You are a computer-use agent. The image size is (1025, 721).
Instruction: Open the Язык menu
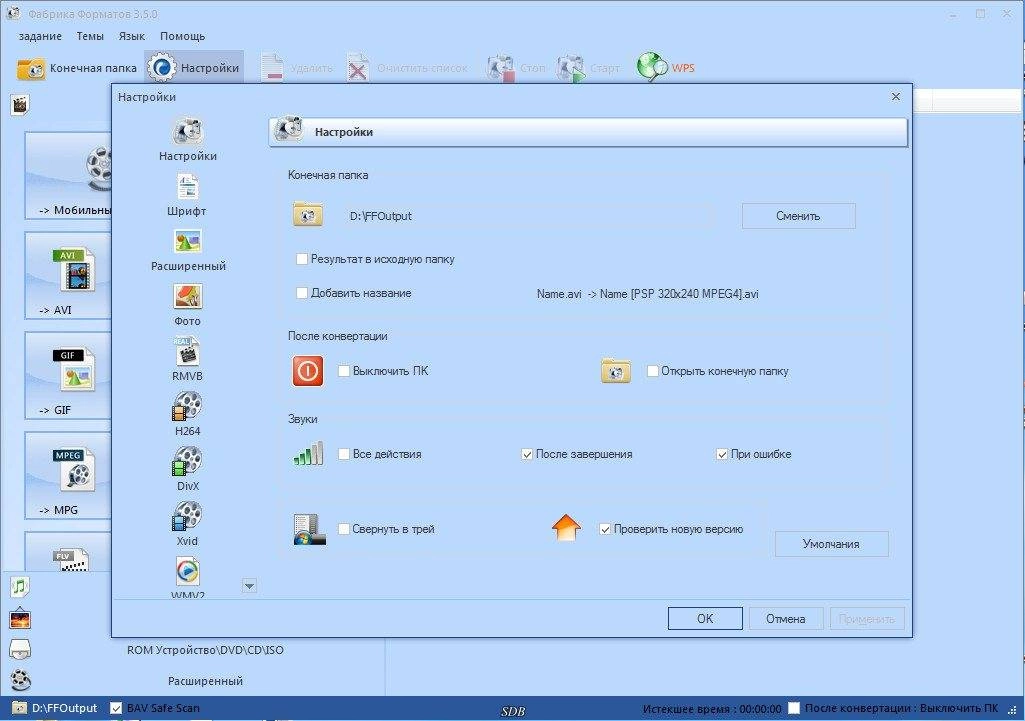pyautogui.click(x=132, y=36)
